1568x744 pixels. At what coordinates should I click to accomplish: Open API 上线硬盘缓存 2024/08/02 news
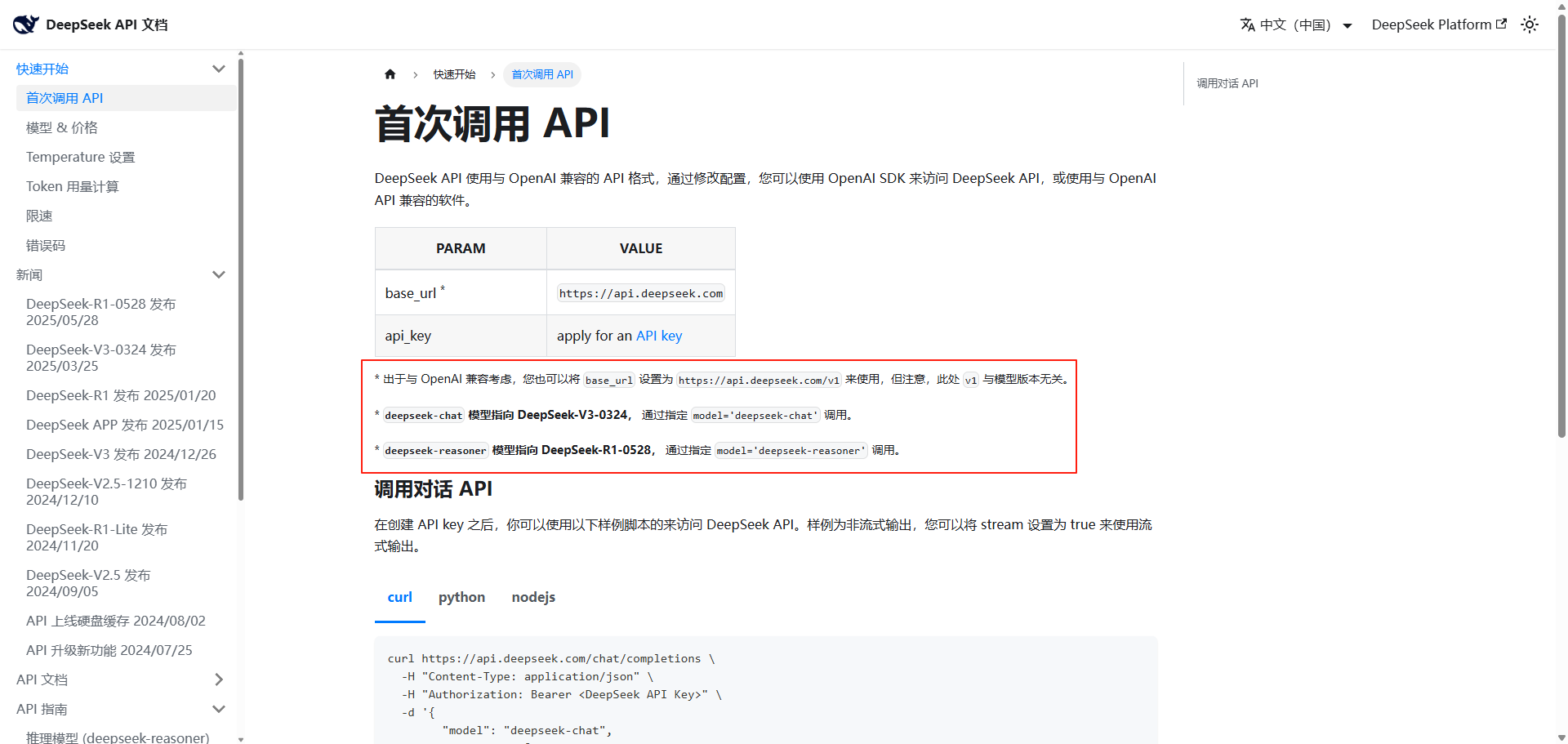(116, 621)
